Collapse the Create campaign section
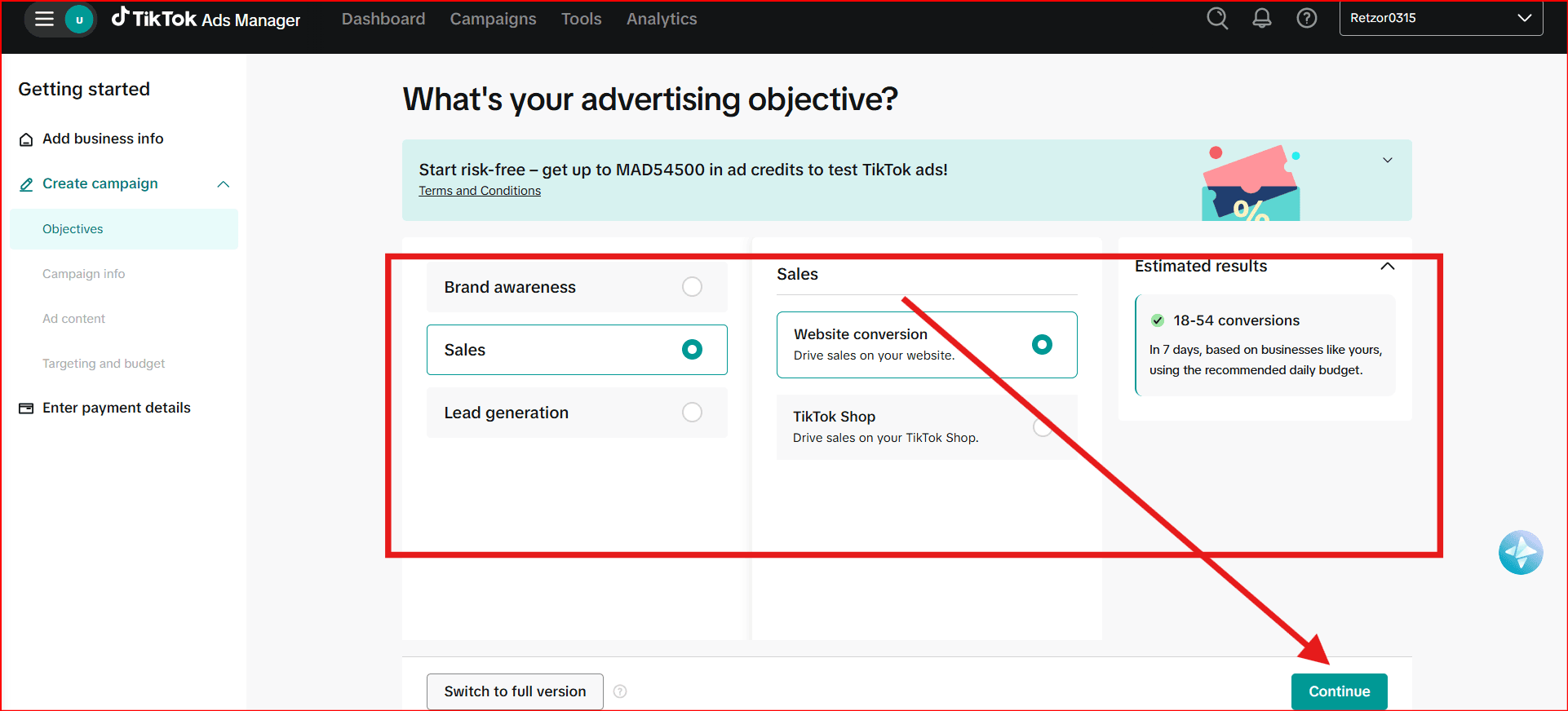 coord(223,184)
